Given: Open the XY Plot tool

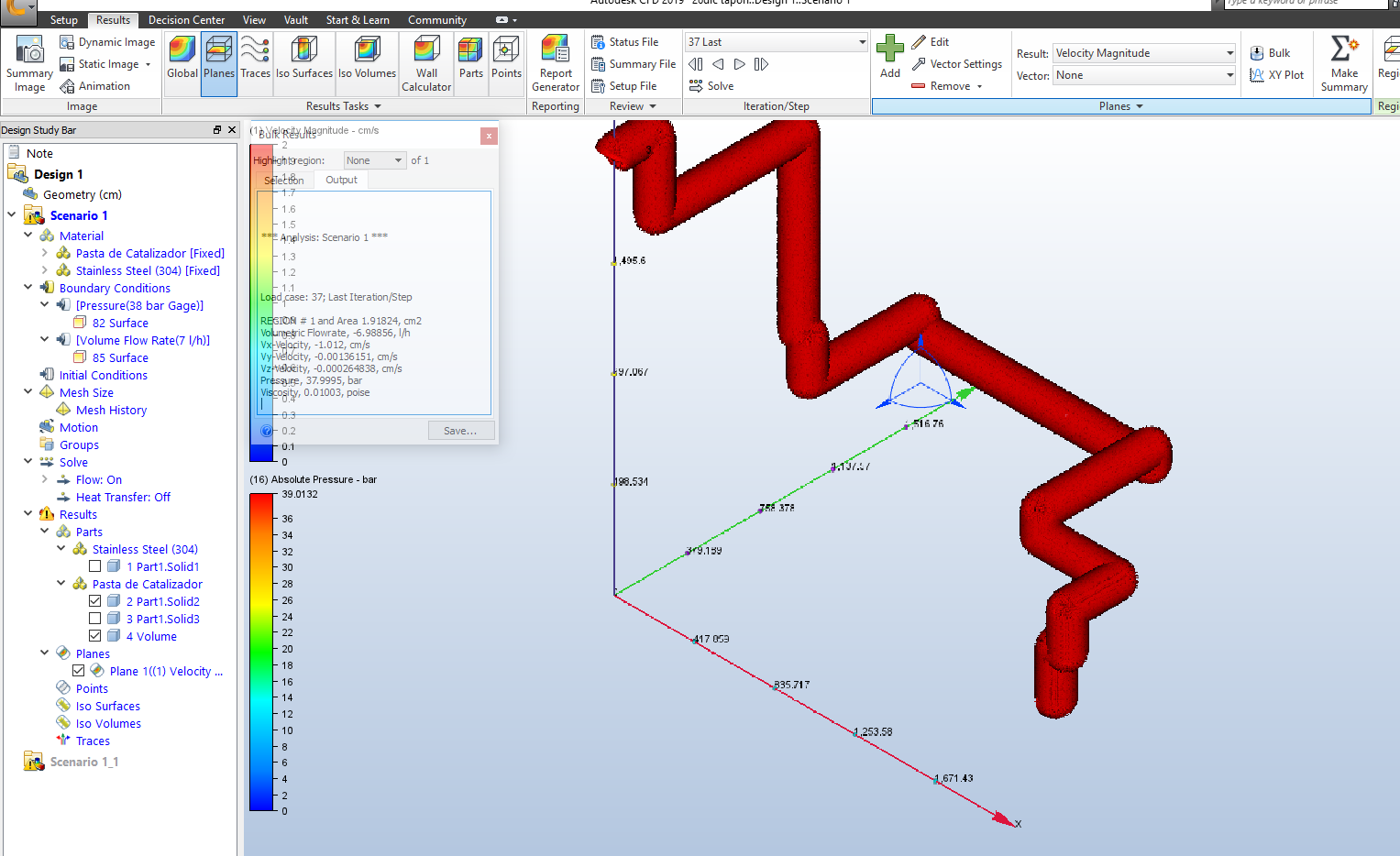Looking at the screenshot, I should pos(1276,75).
